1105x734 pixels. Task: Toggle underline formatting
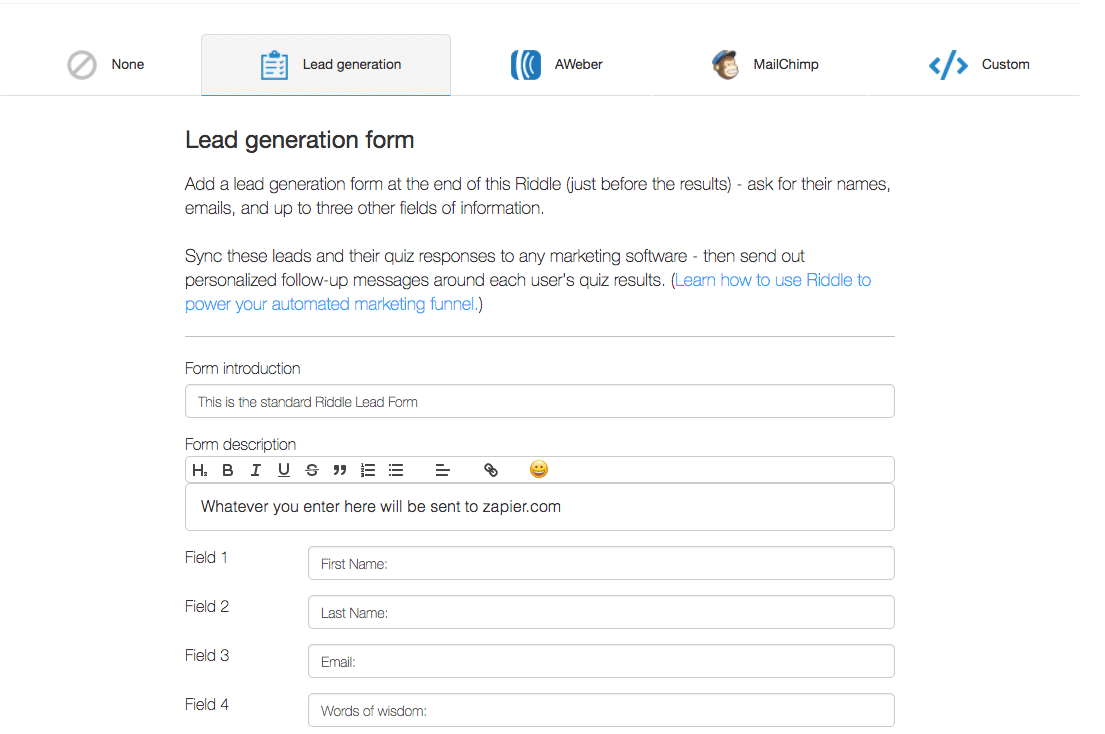coord(283,470)
